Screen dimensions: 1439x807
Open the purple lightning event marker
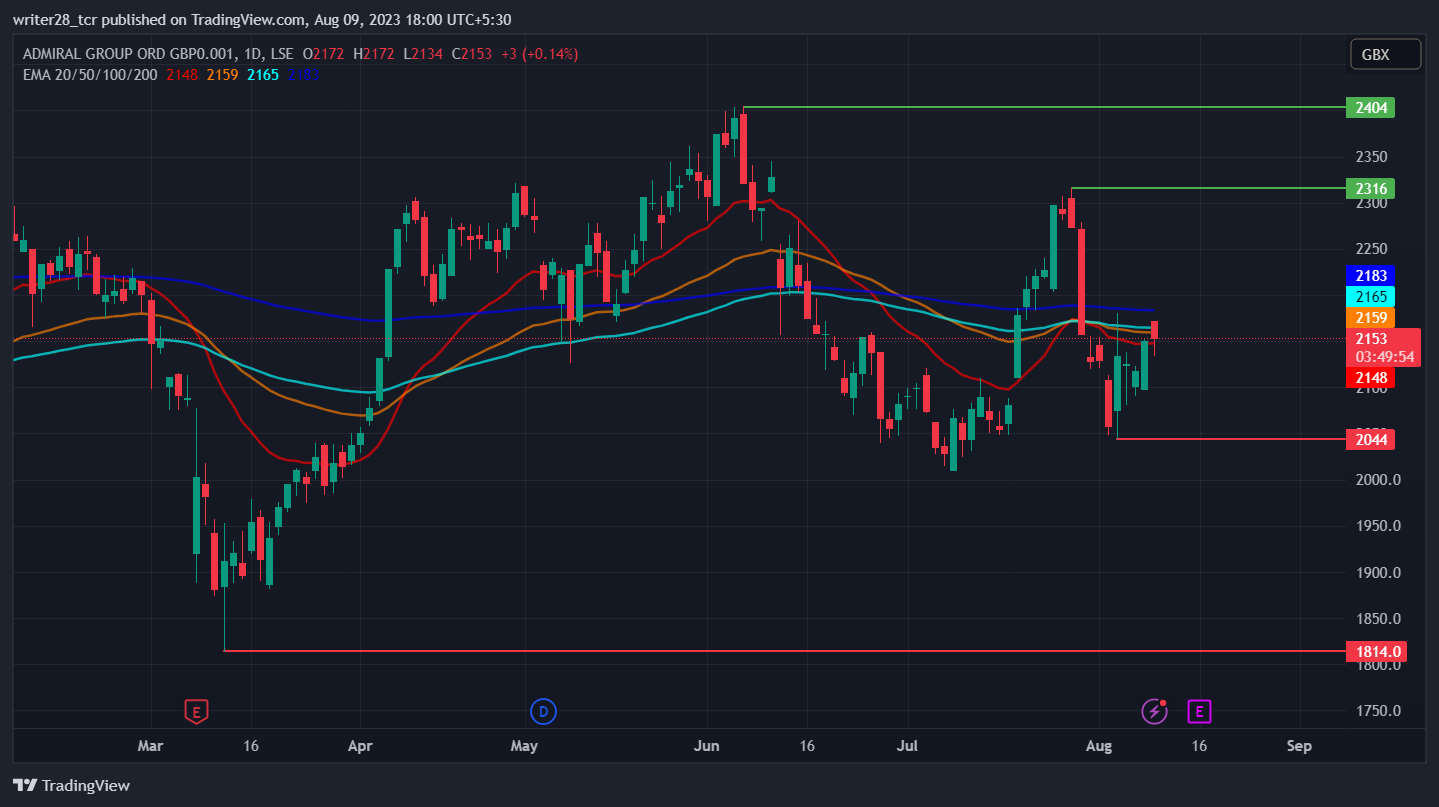[1155, 712]
